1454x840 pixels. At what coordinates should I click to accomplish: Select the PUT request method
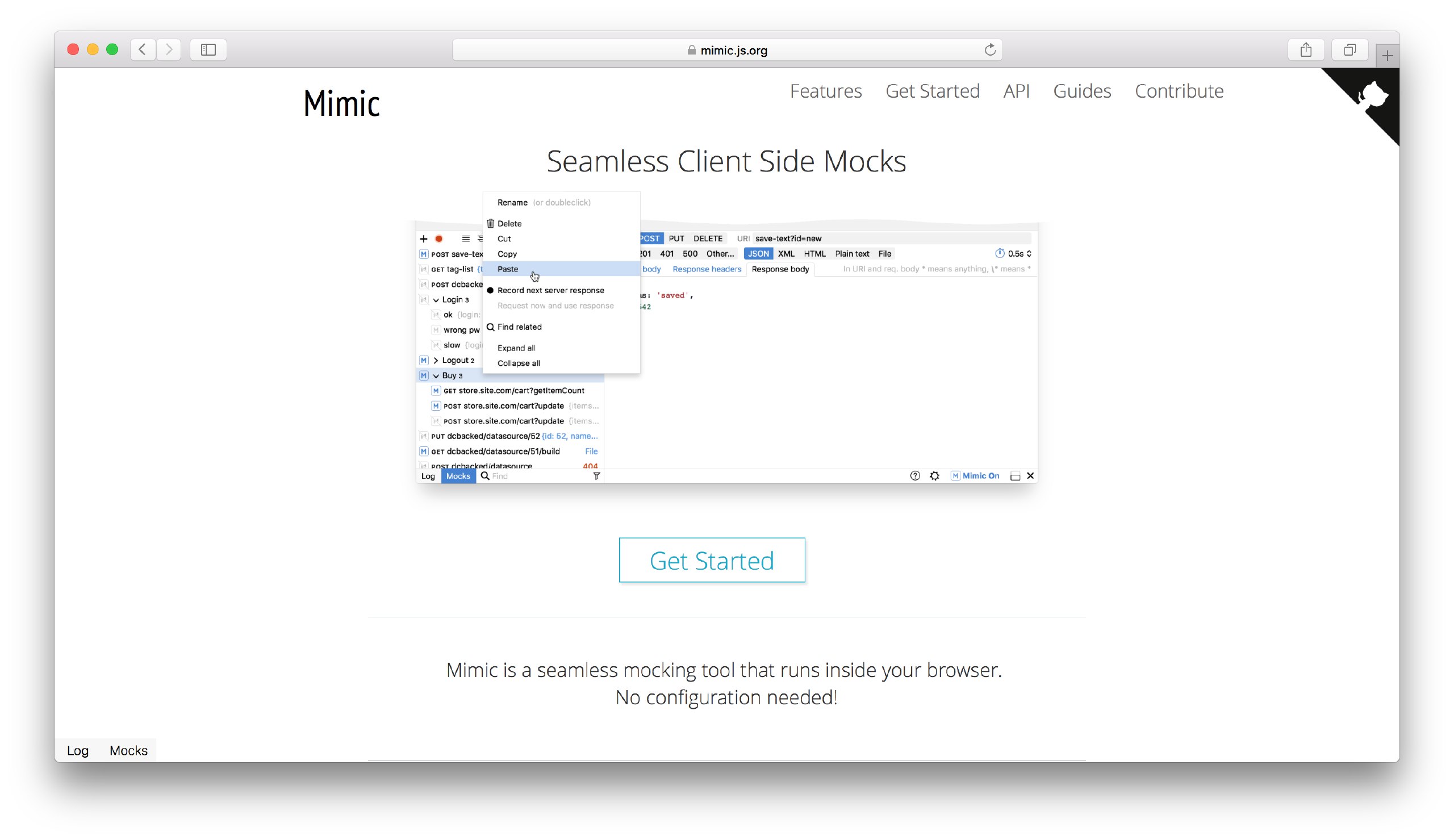click(x=676, y=239)
